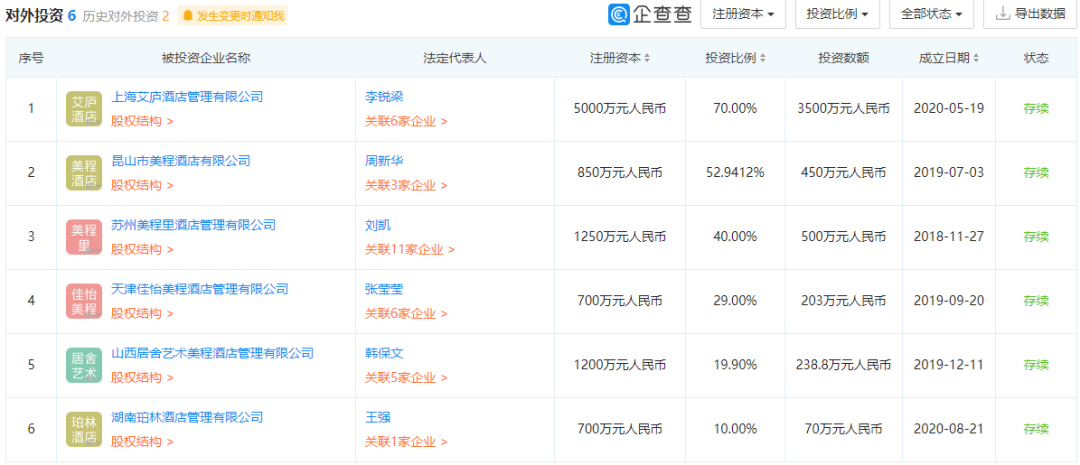
Task: Enable 发生变更时通知我 notification
Action: [232, 15]
